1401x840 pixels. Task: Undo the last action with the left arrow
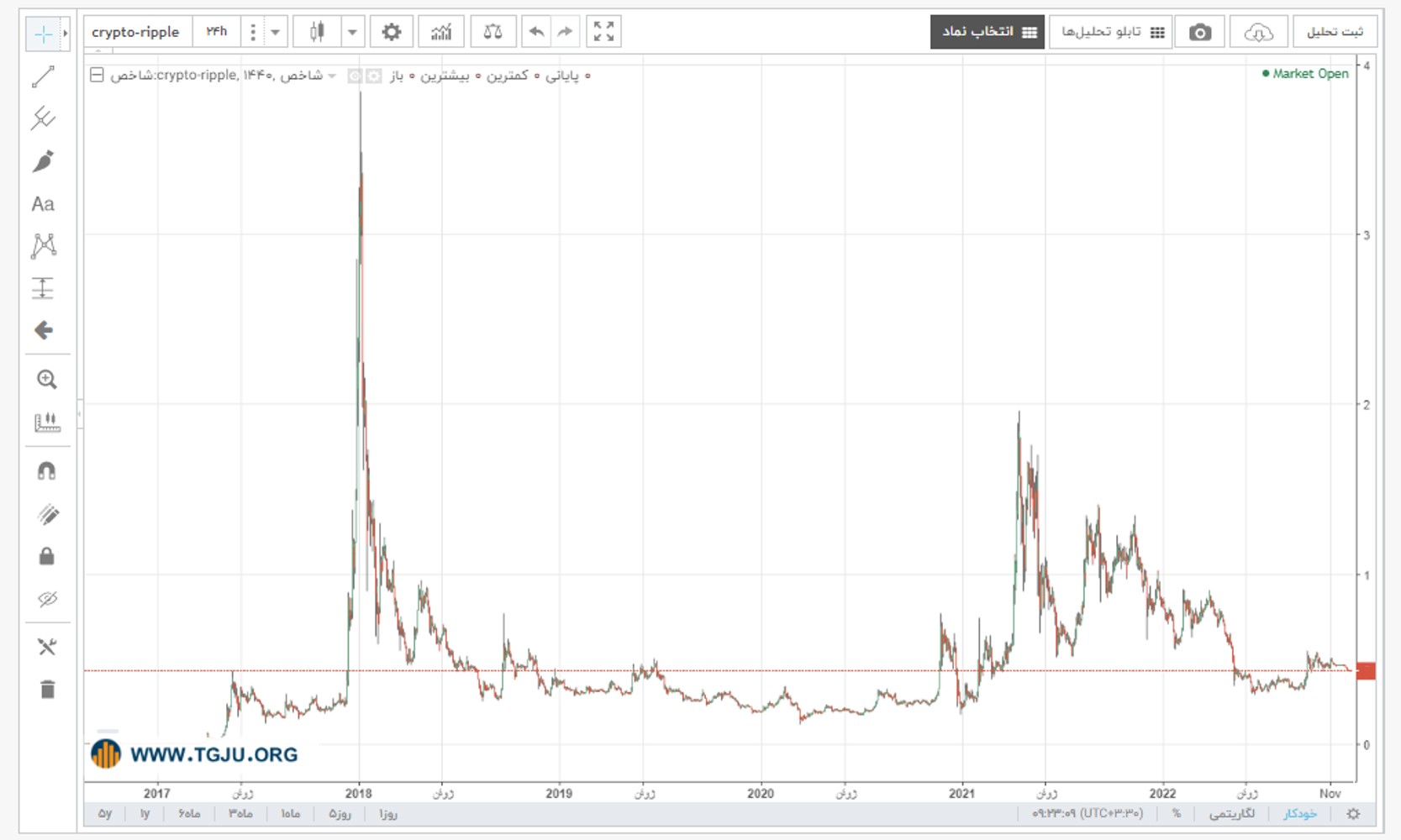click(535, 32)
